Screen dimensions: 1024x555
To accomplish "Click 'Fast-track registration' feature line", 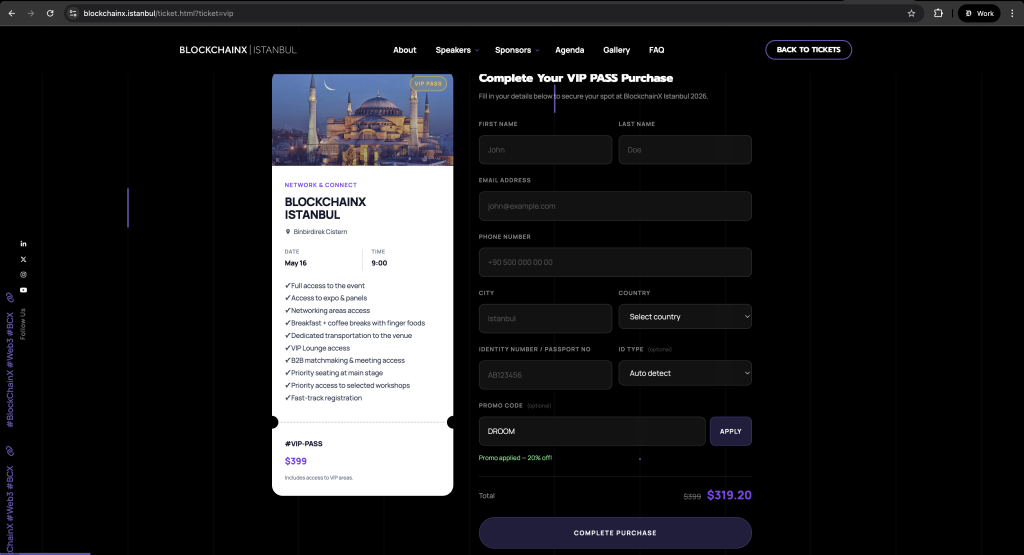I will 323,398.
